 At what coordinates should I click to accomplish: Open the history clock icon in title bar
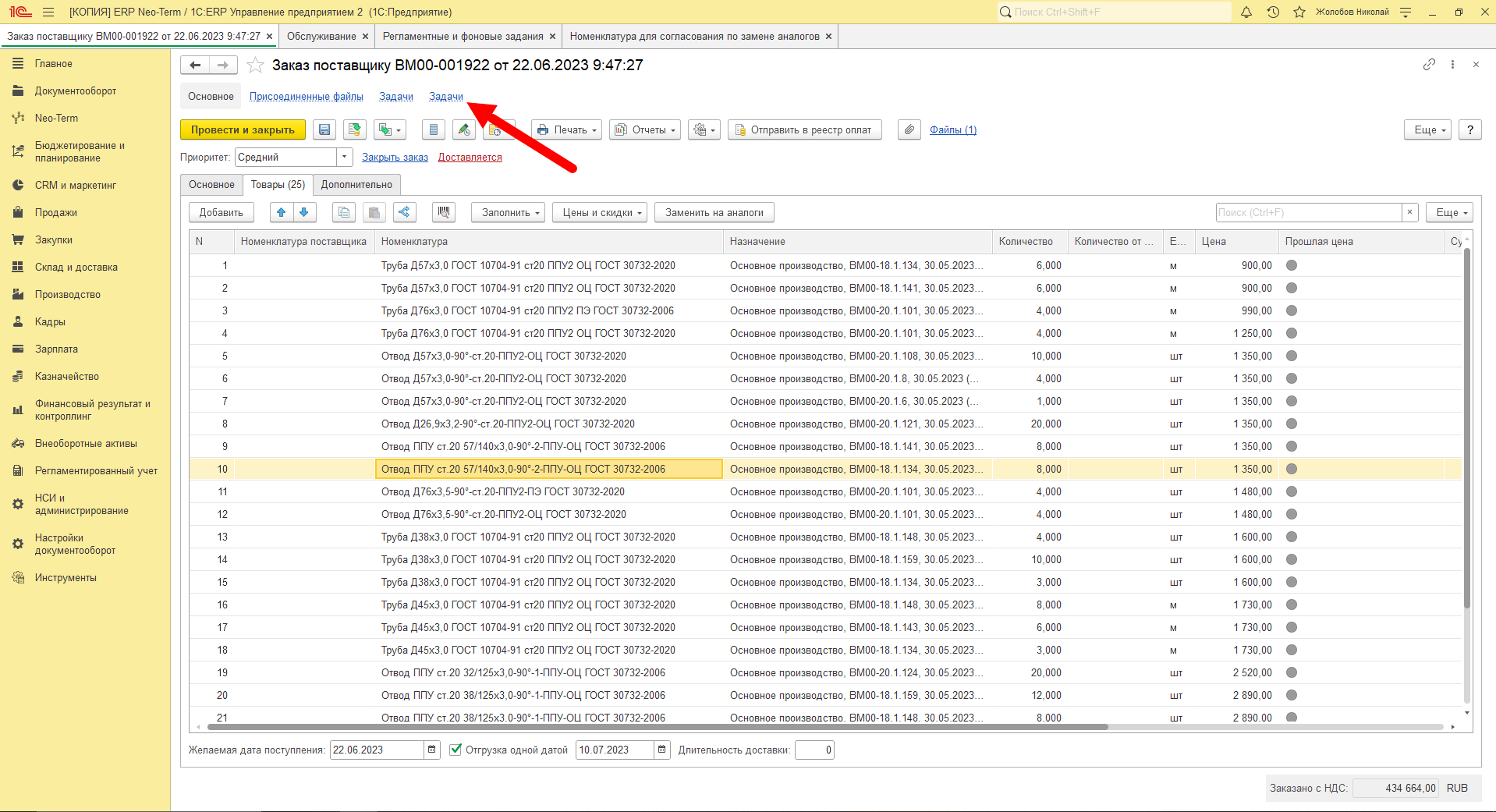1273,12
